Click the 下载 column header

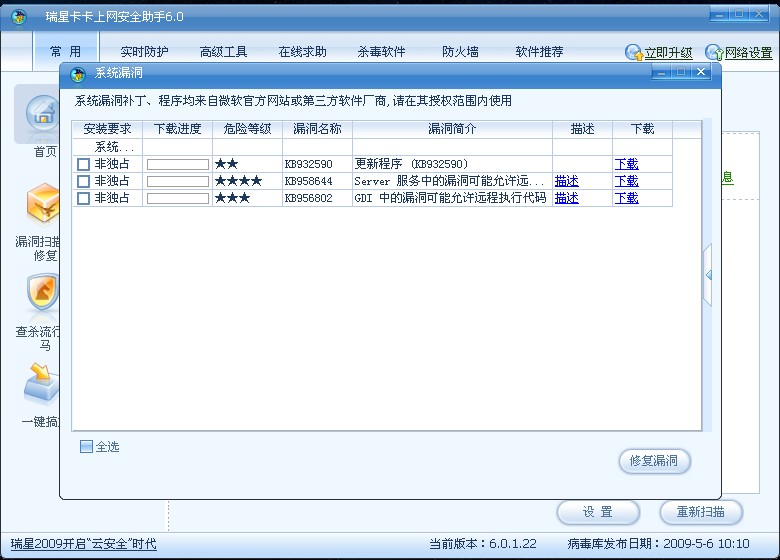click(x=642, y=129)
